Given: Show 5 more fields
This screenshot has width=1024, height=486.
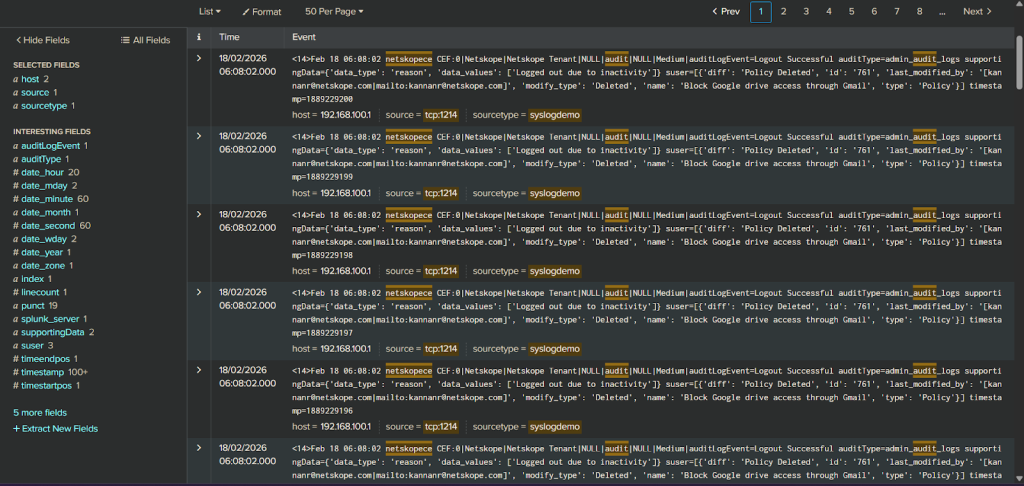Looking at the screenshot, I should coord(40,413).
